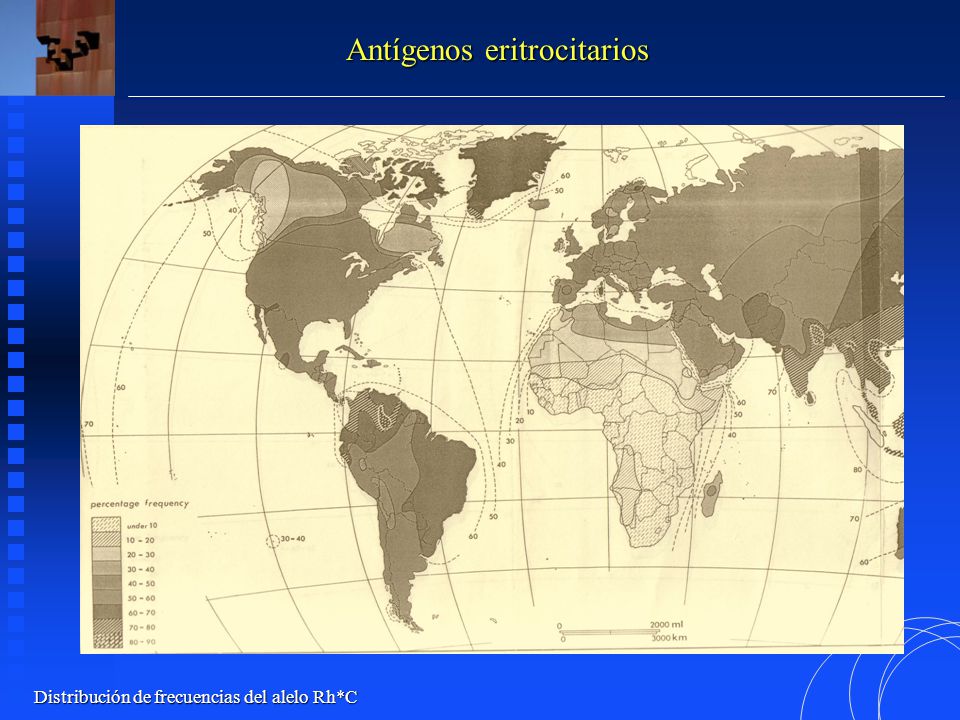
Task: Click the "2000 ml" scale bar label
Action: [x=666, y=624]
